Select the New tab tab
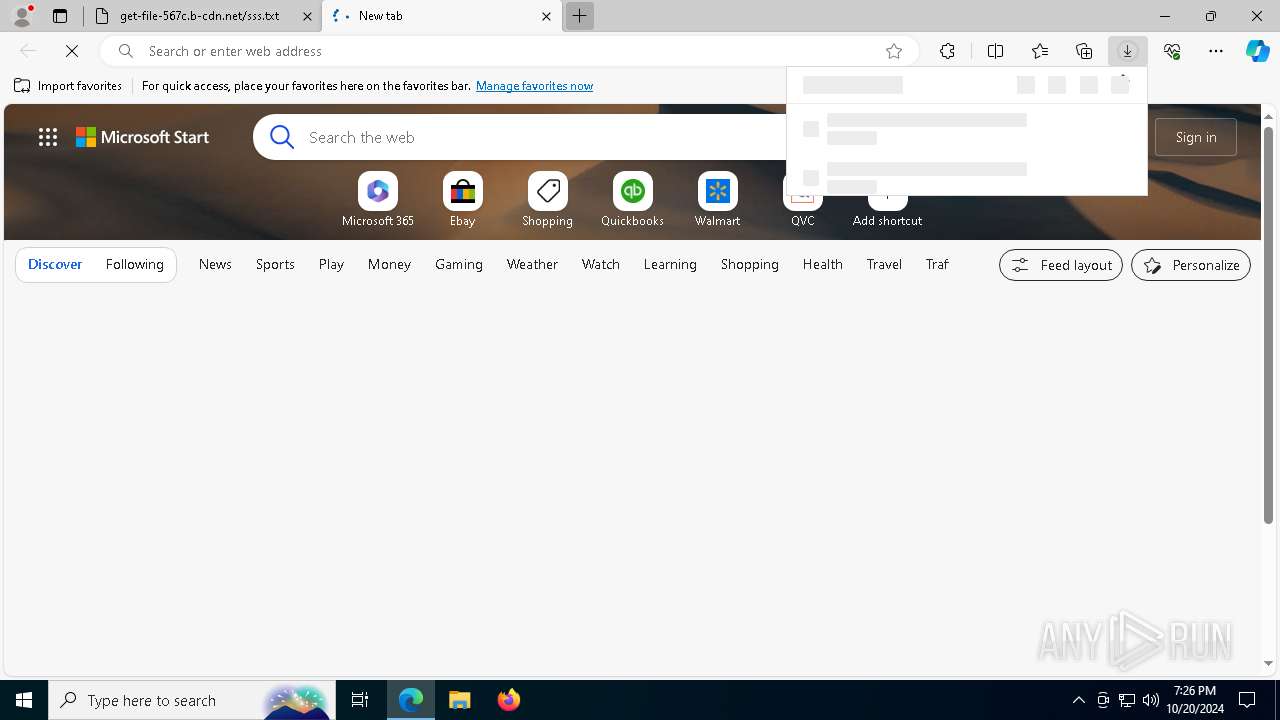This screenshot has width=1280, height=720. (x=441, y=16)
